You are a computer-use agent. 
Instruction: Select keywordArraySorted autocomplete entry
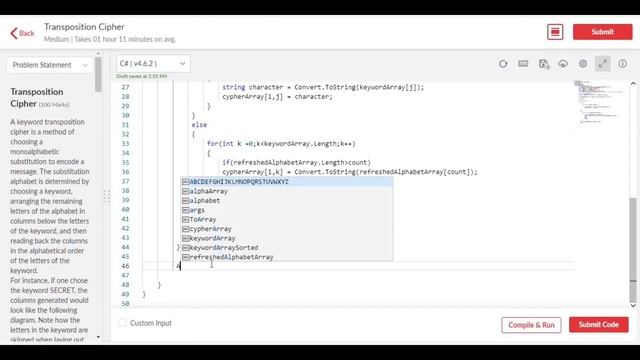[287, 247]
